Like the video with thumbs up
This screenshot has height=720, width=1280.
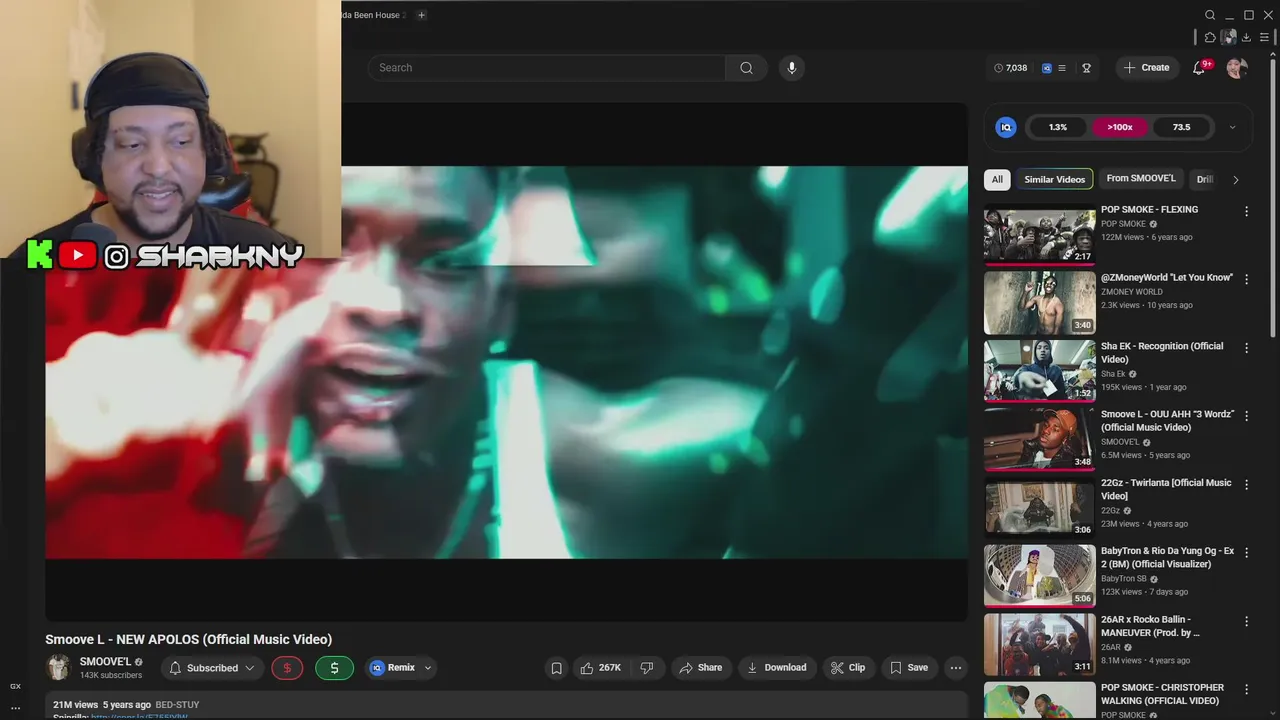point(600,668)
